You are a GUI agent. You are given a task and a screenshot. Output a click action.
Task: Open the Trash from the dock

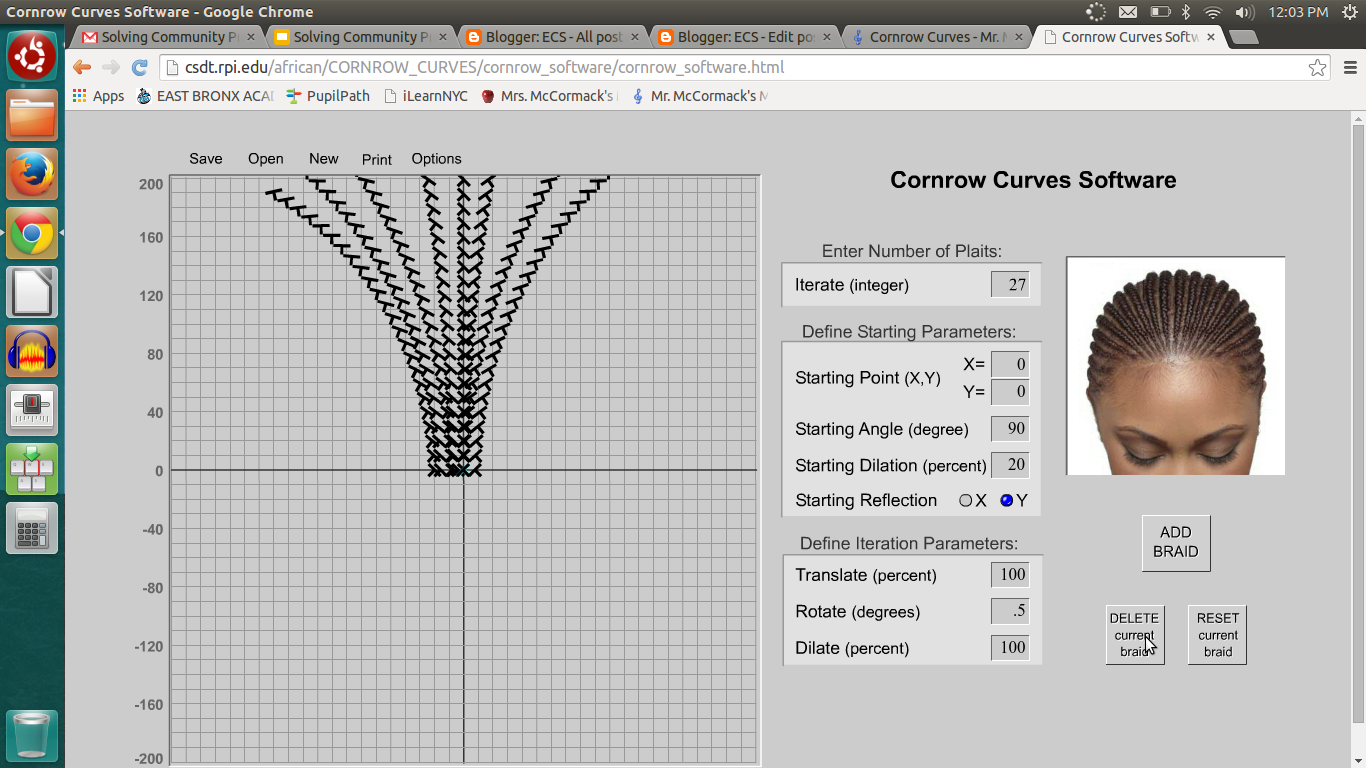pyautogui.click(x=31, y=734)
